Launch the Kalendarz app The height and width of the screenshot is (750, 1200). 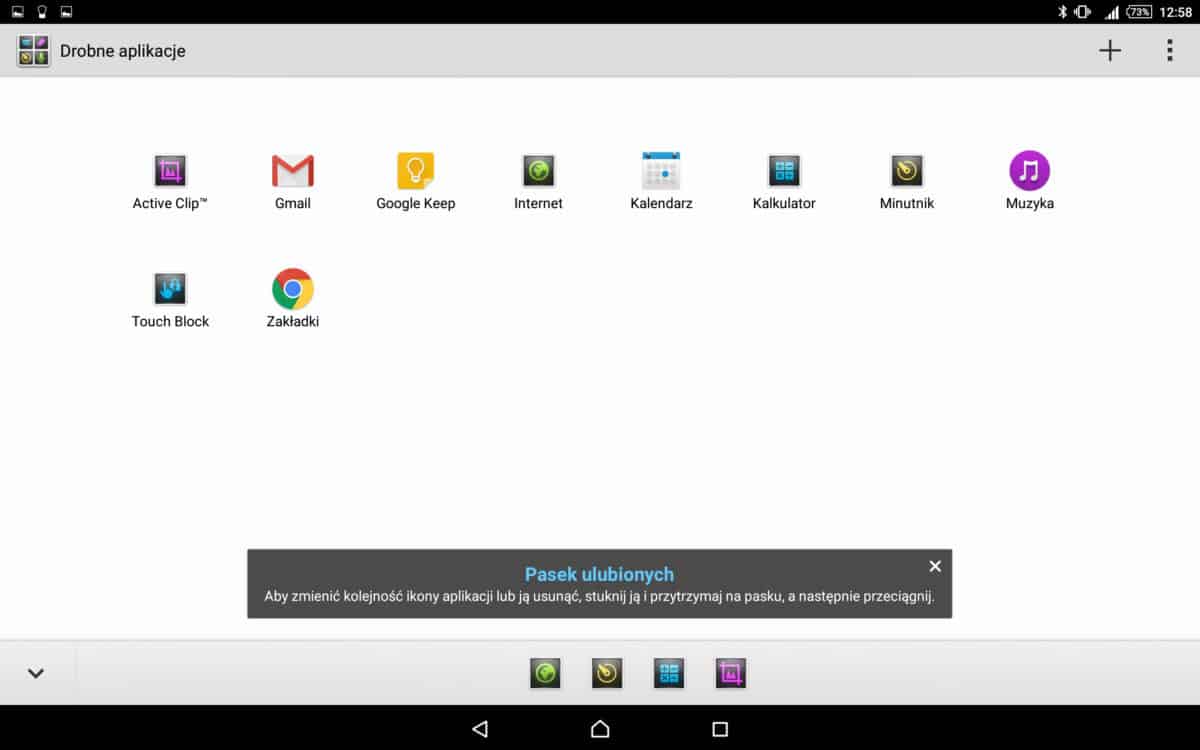[661, 172]
